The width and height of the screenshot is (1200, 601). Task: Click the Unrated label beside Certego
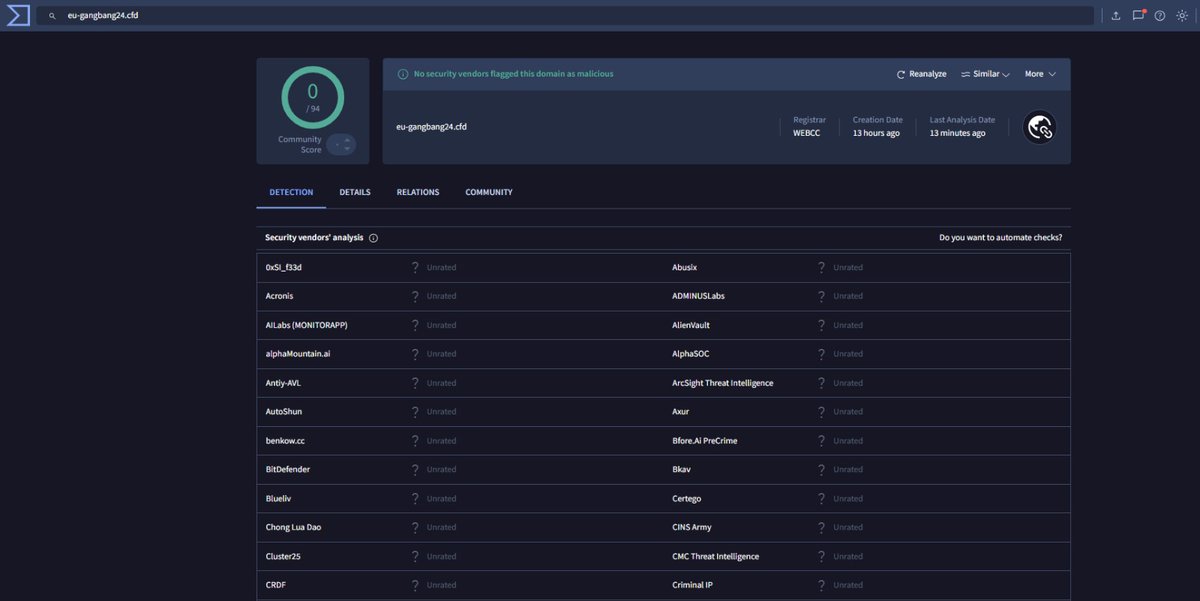(x=848, y=498)
